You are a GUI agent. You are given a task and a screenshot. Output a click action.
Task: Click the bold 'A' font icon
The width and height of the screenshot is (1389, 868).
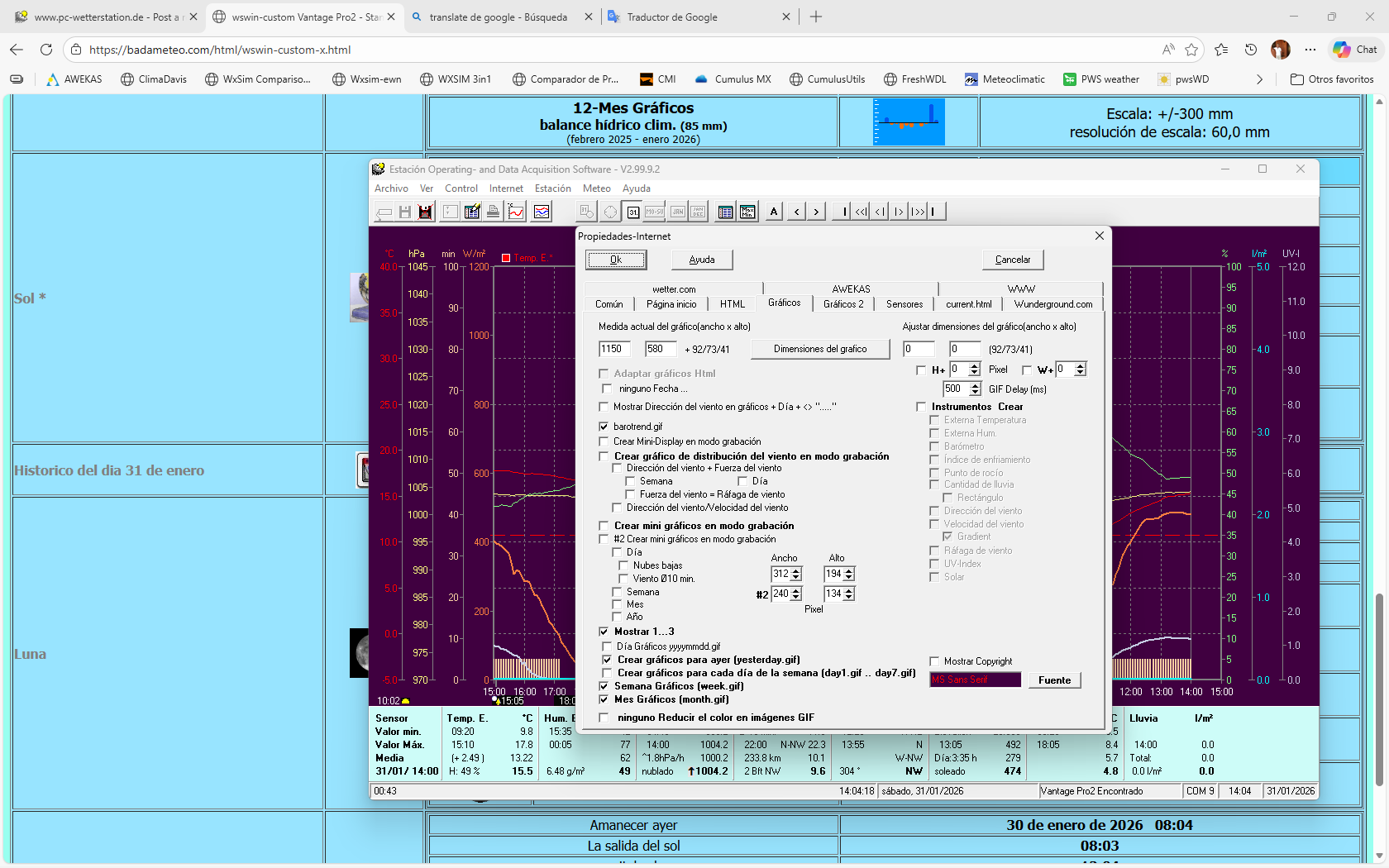tap(774, 212)
